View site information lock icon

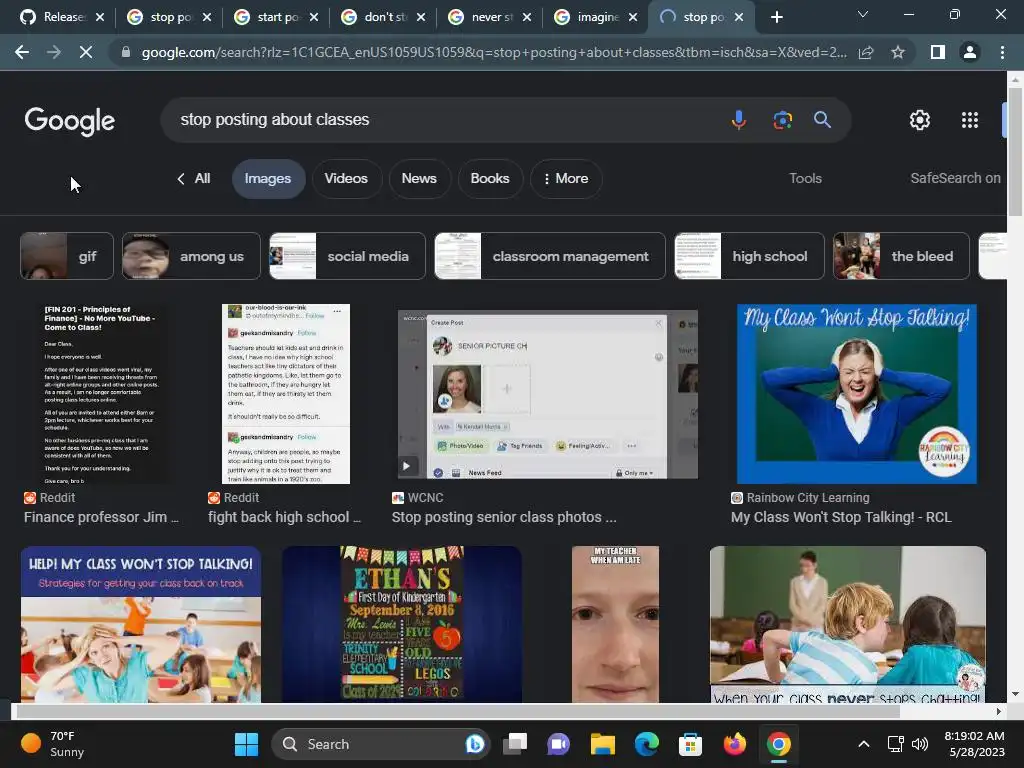coord(126,52)
